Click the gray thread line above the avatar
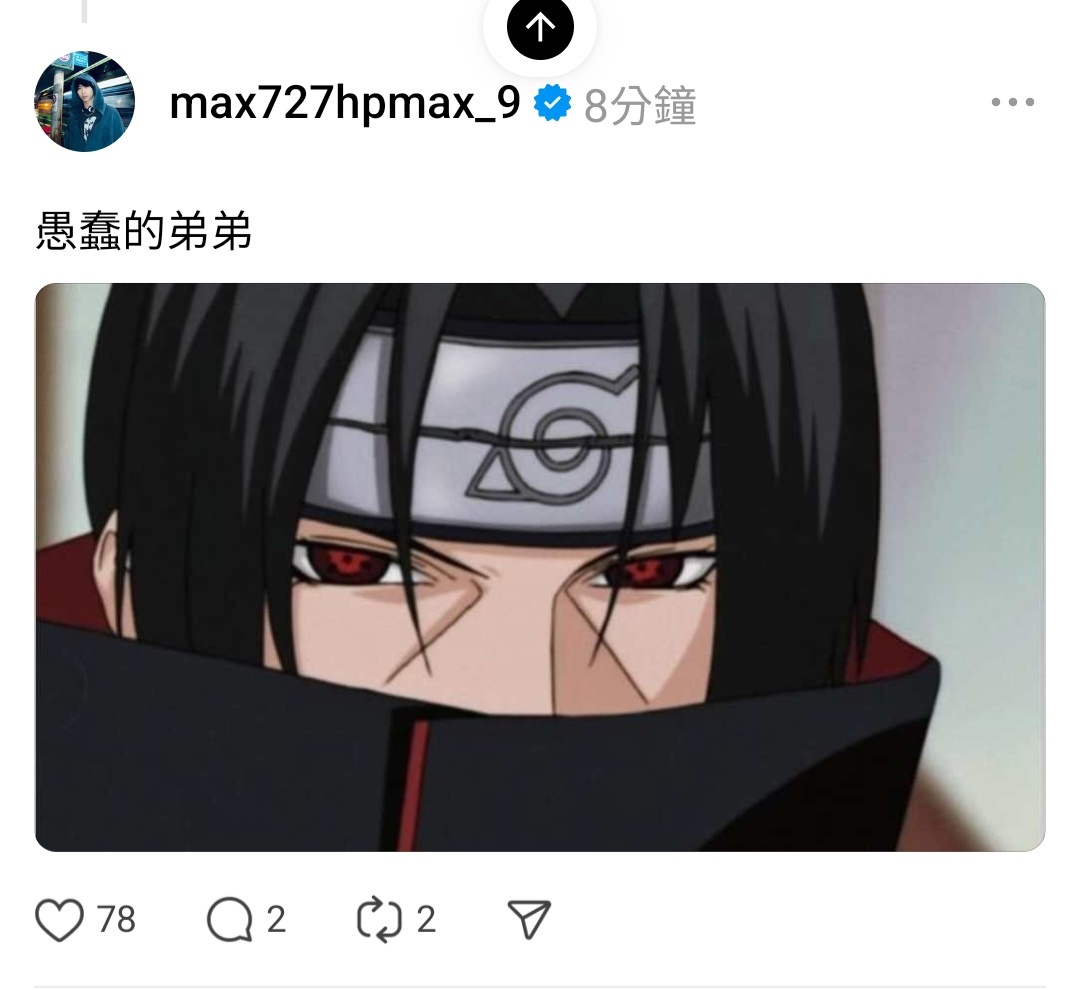The height and width of the screenshot is (990, 1080). 84,11
